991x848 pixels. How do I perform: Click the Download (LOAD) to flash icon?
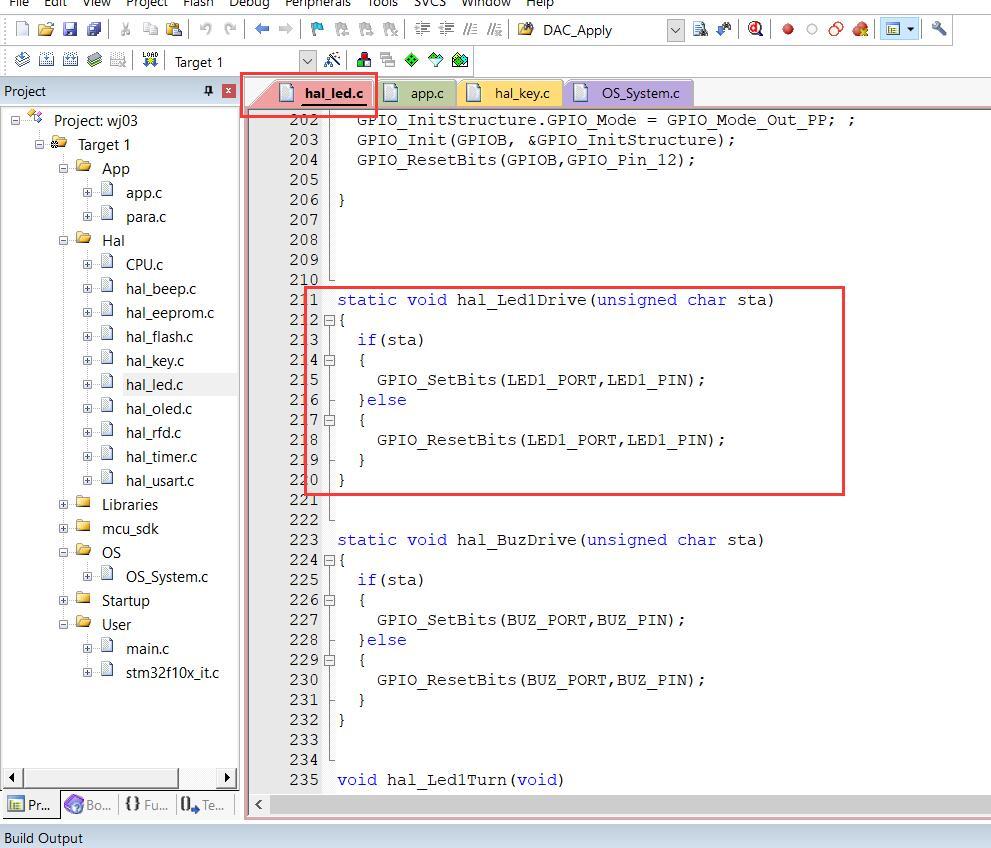[x=150, y=61]
